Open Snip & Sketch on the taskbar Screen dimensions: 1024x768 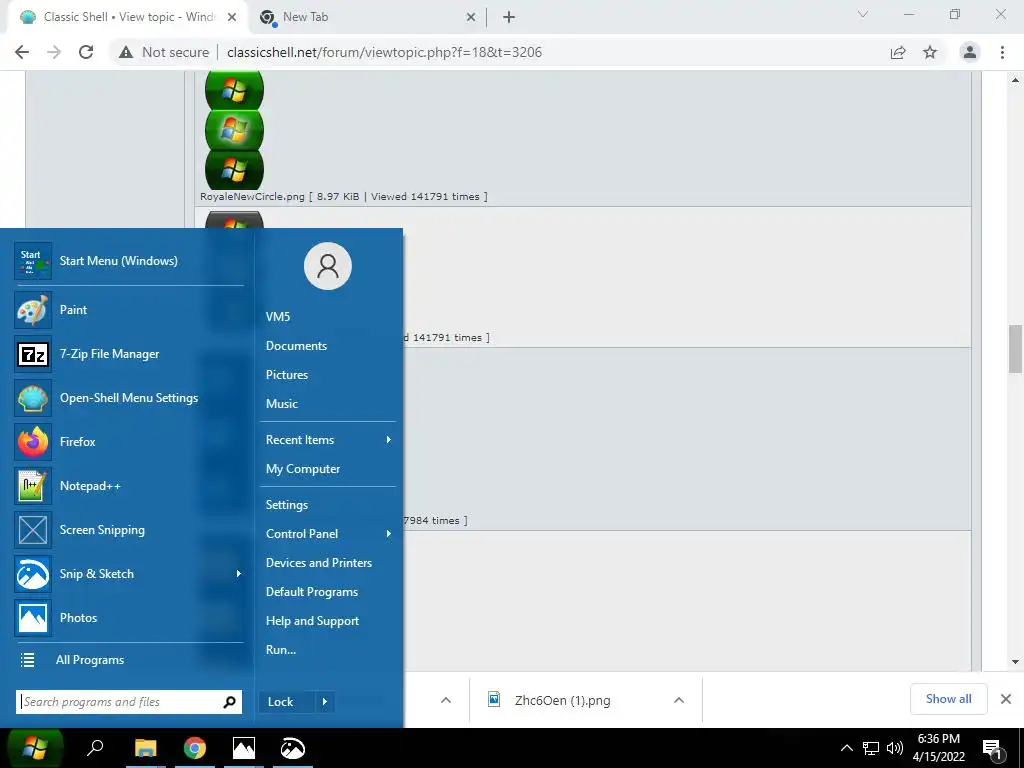293,748
